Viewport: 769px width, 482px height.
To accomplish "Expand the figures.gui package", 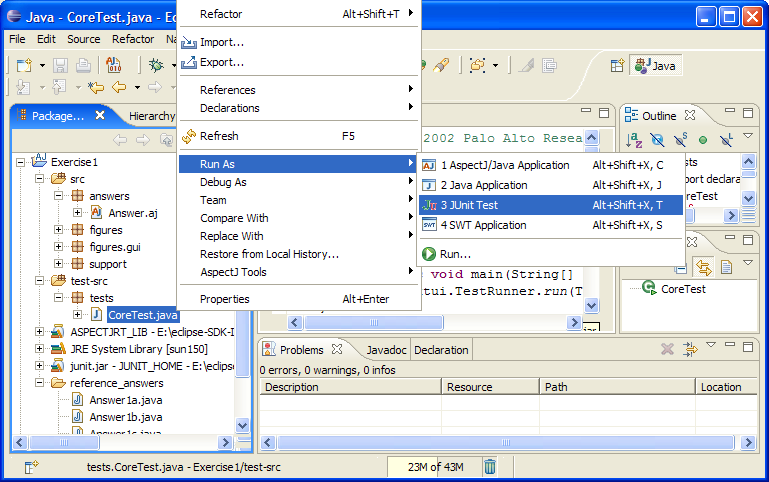I will tap(58, 247).
